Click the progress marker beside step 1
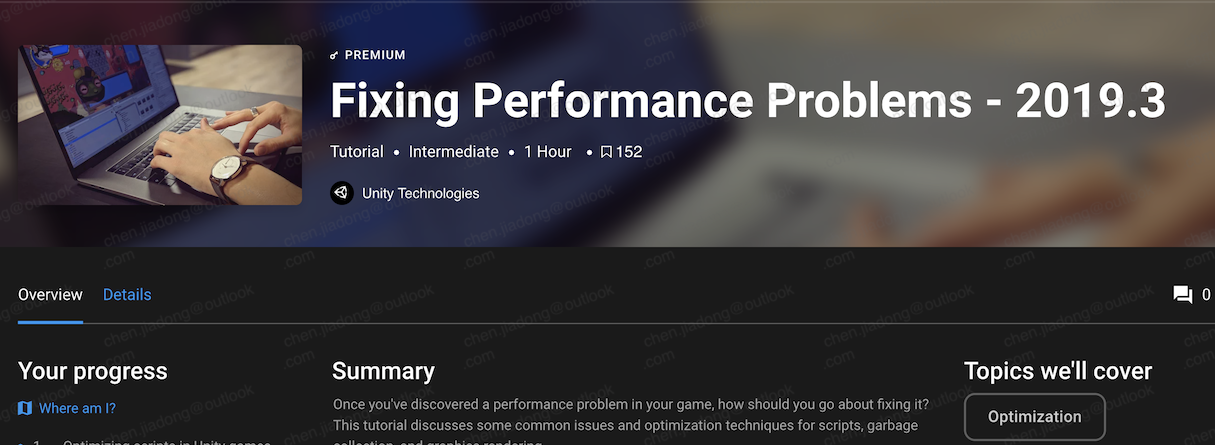Screen dimensions: 1215x445 [x=22, y=443]
